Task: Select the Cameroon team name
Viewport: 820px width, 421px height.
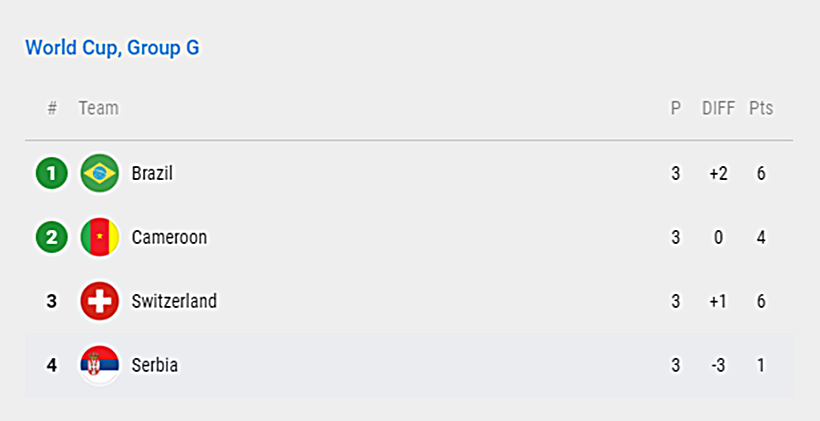Action: tap(169, 237)
